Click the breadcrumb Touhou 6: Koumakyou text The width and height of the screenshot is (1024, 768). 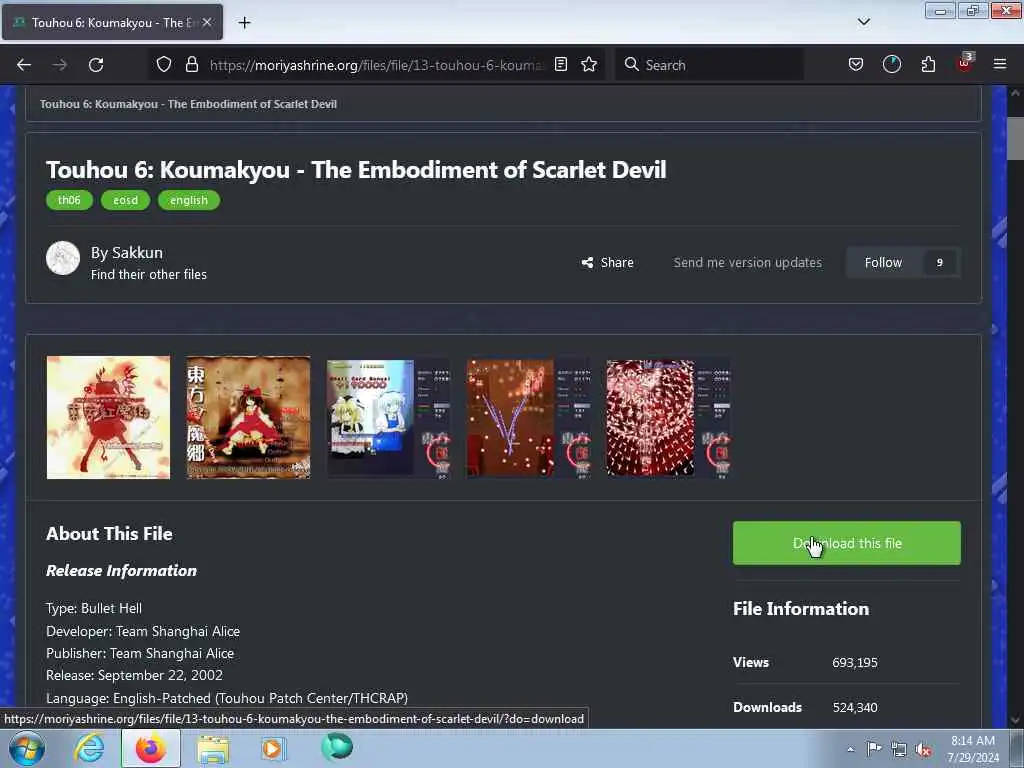click(188, 104)
